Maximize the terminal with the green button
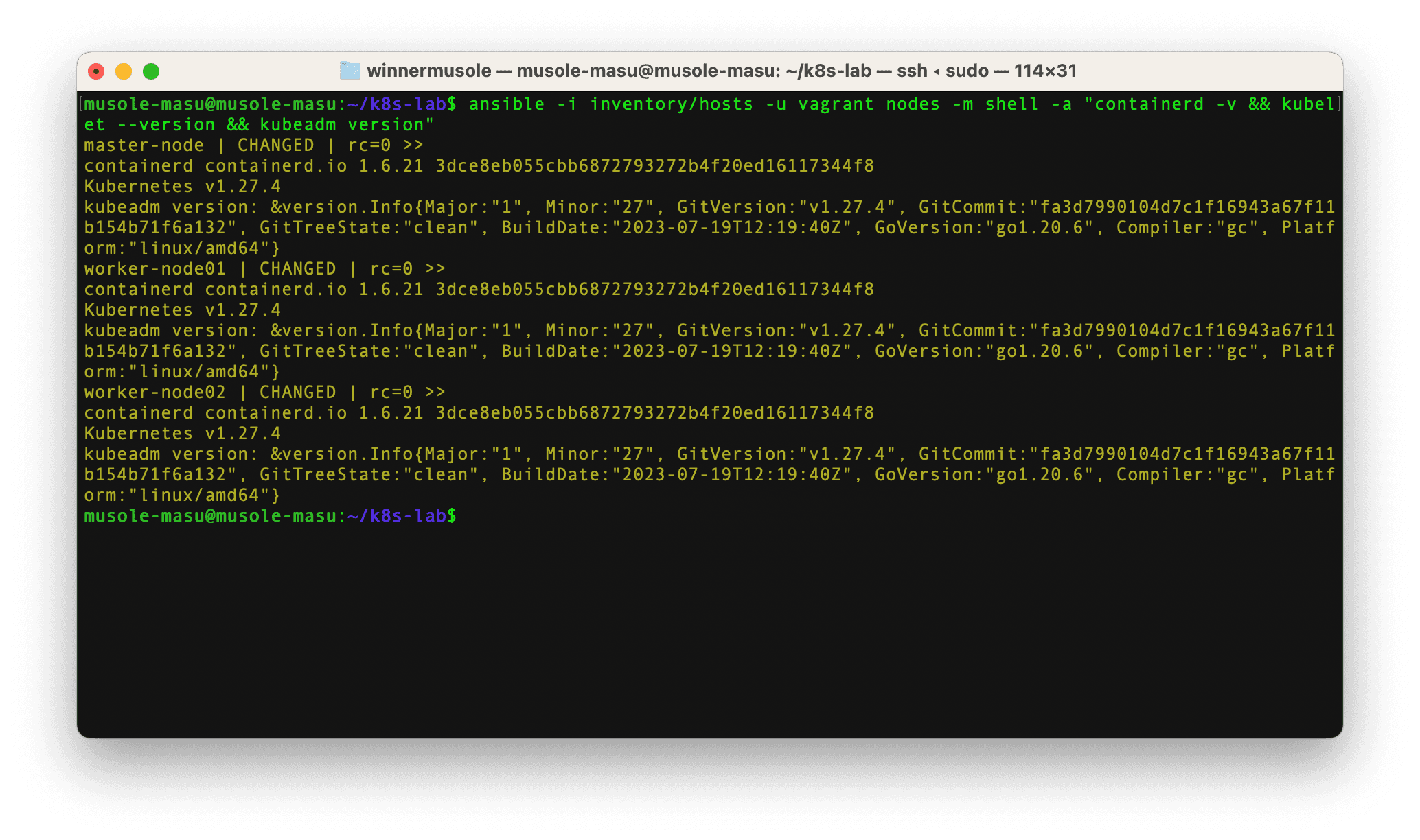 pyautogui.click(x=151, y=71)
